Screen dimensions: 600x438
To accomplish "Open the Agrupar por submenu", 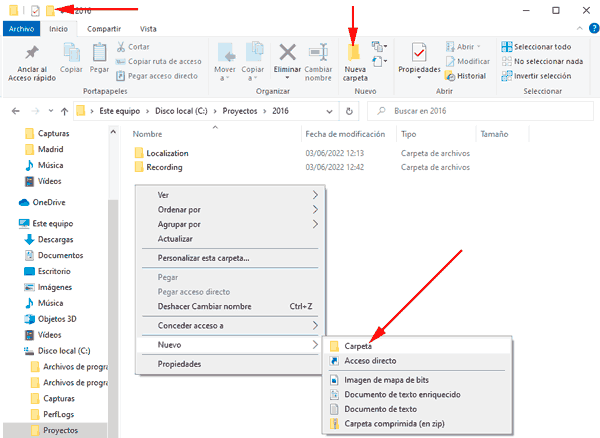I will click(x=230, y=224).
